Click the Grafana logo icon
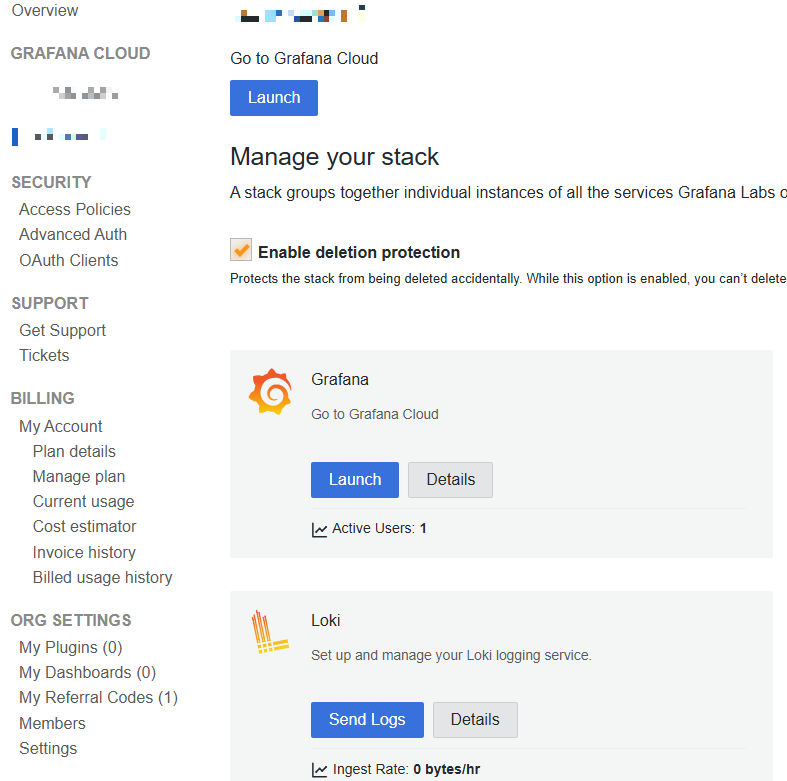Viewport: 787px width, 781px height. pos(271,392)
